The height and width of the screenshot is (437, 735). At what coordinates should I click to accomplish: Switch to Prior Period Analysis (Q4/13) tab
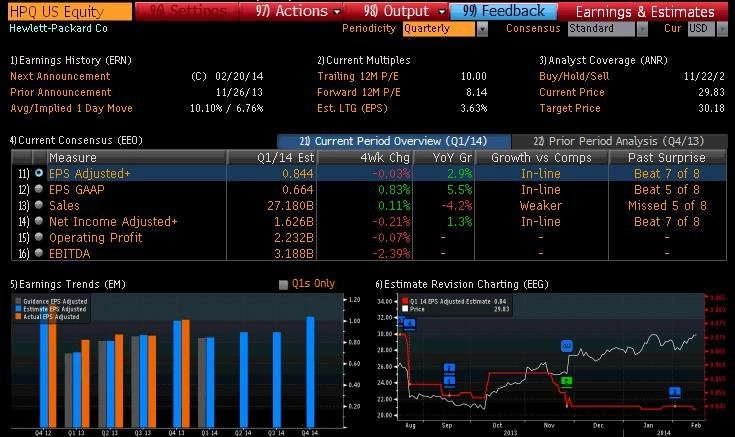click(619, 141)
